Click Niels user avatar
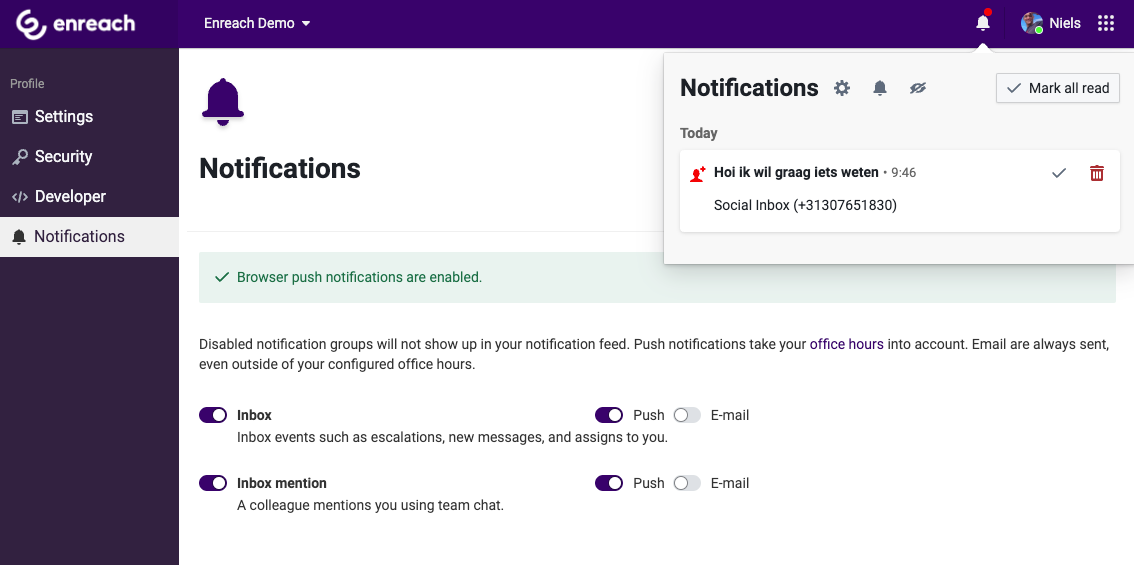This screenshot has width=1134, height=565. click(x=1032, y=23)
